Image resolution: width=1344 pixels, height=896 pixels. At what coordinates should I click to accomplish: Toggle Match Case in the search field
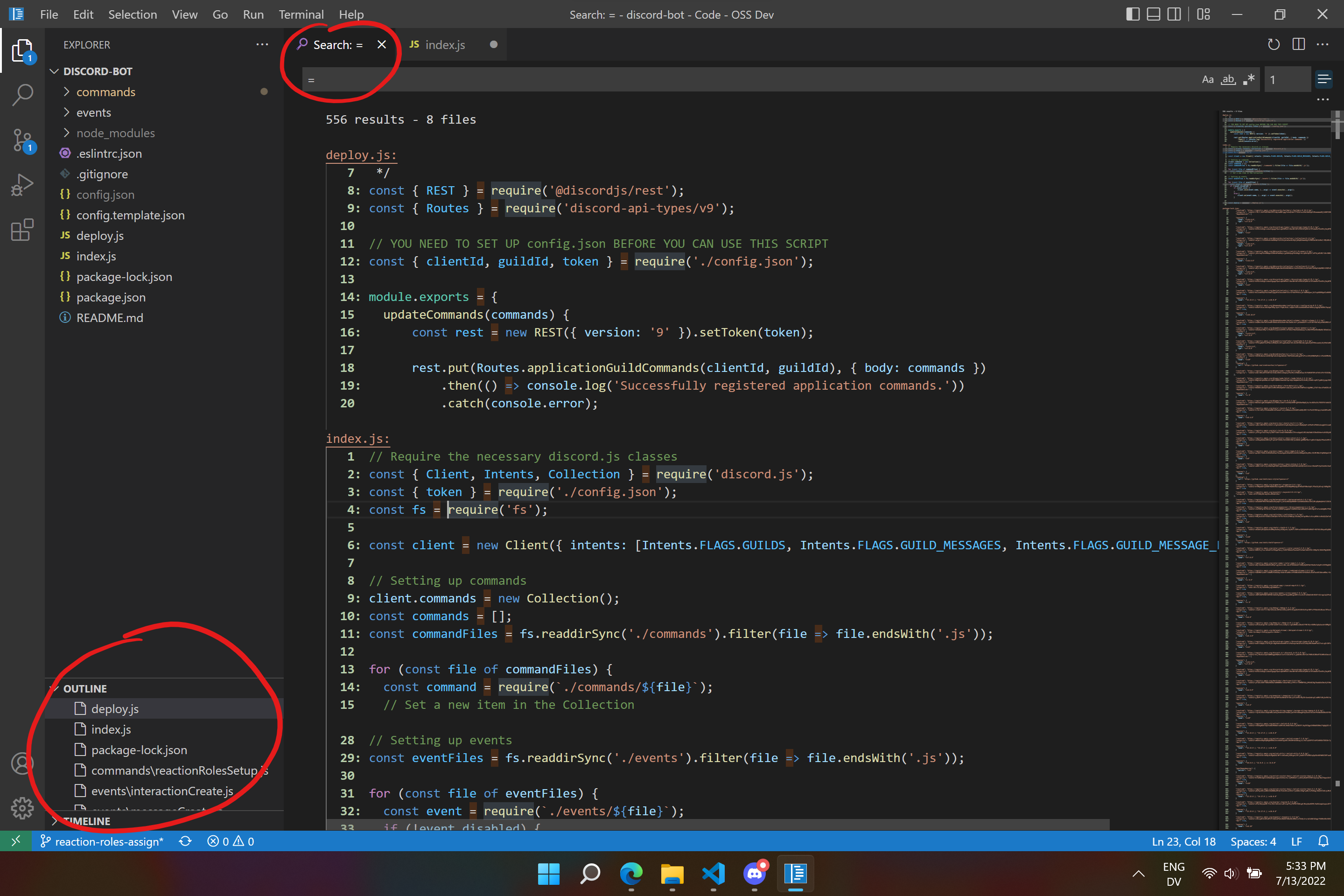click(x=1207, y=79)
